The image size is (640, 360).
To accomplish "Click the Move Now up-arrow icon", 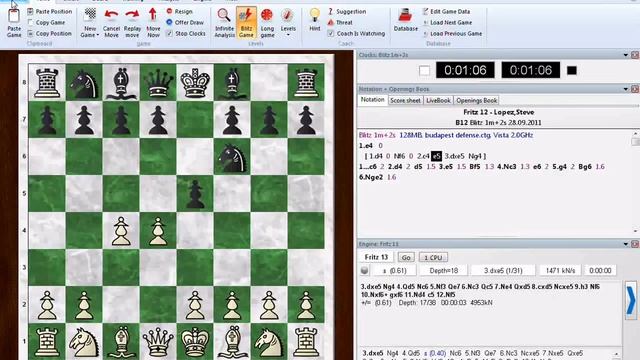I will click(153, 15).
